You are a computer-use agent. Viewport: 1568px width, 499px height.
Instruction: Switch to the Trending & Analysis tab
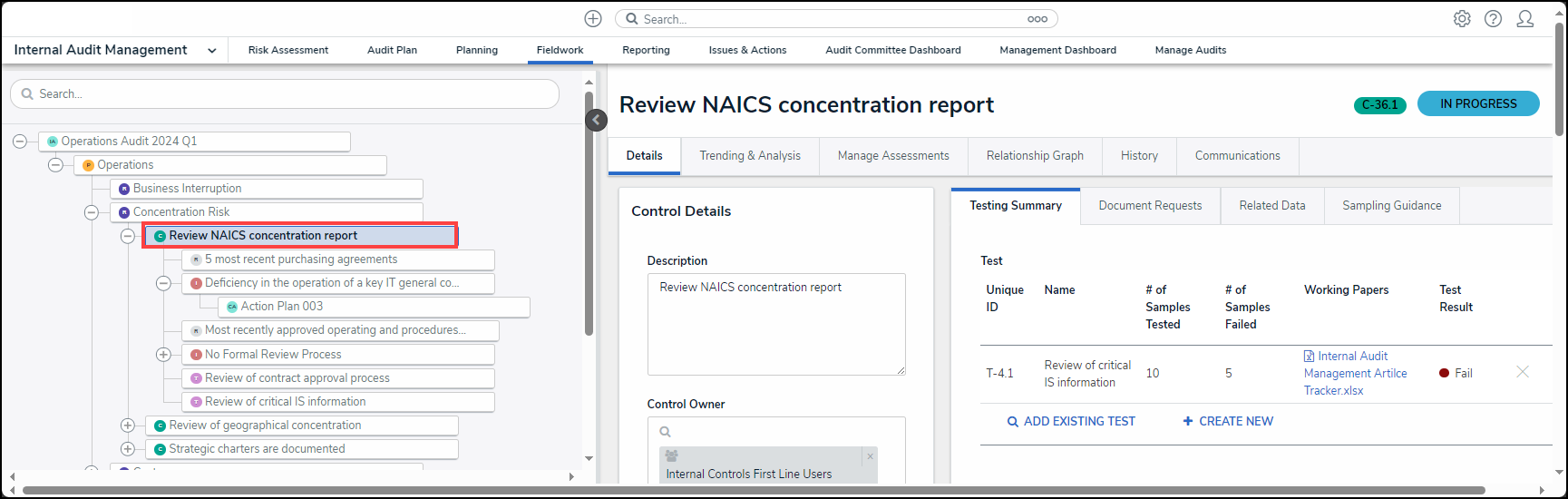click(x=749, y=156)
